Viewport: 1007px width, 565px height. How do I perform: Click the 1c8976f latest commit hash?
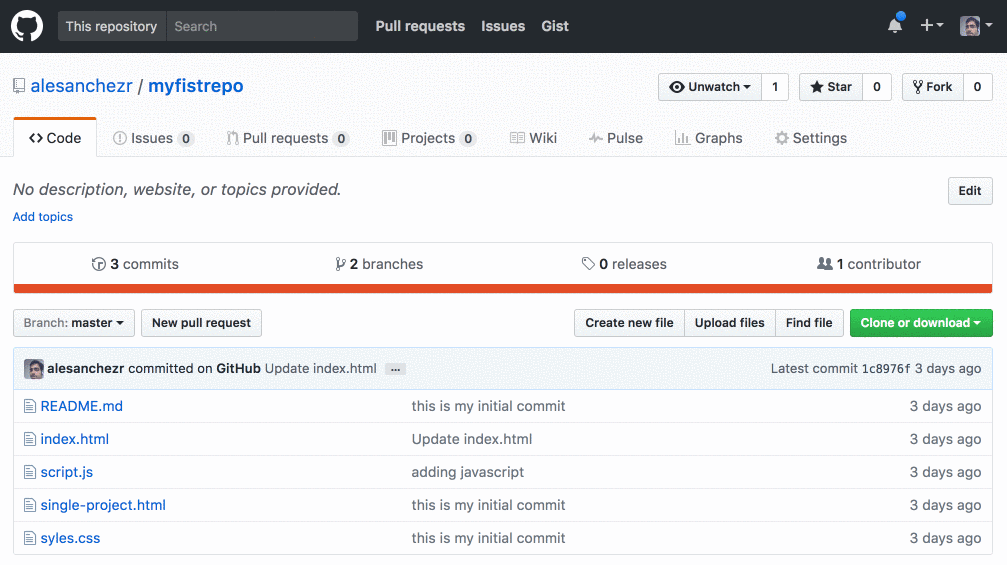886,369
